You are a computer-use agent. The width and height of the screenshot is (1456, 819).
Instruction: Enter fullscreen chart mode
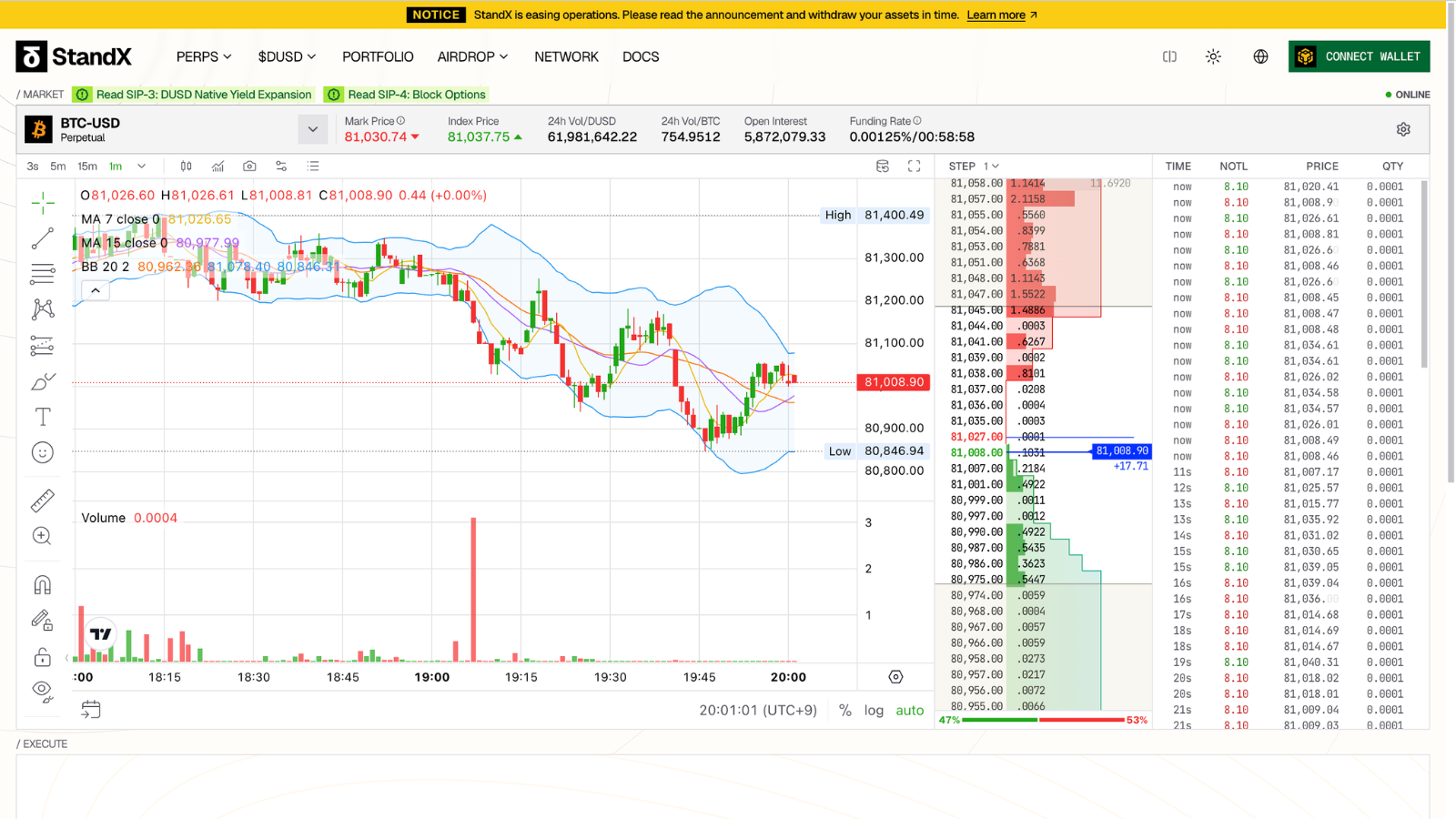[x=915, y=167]
